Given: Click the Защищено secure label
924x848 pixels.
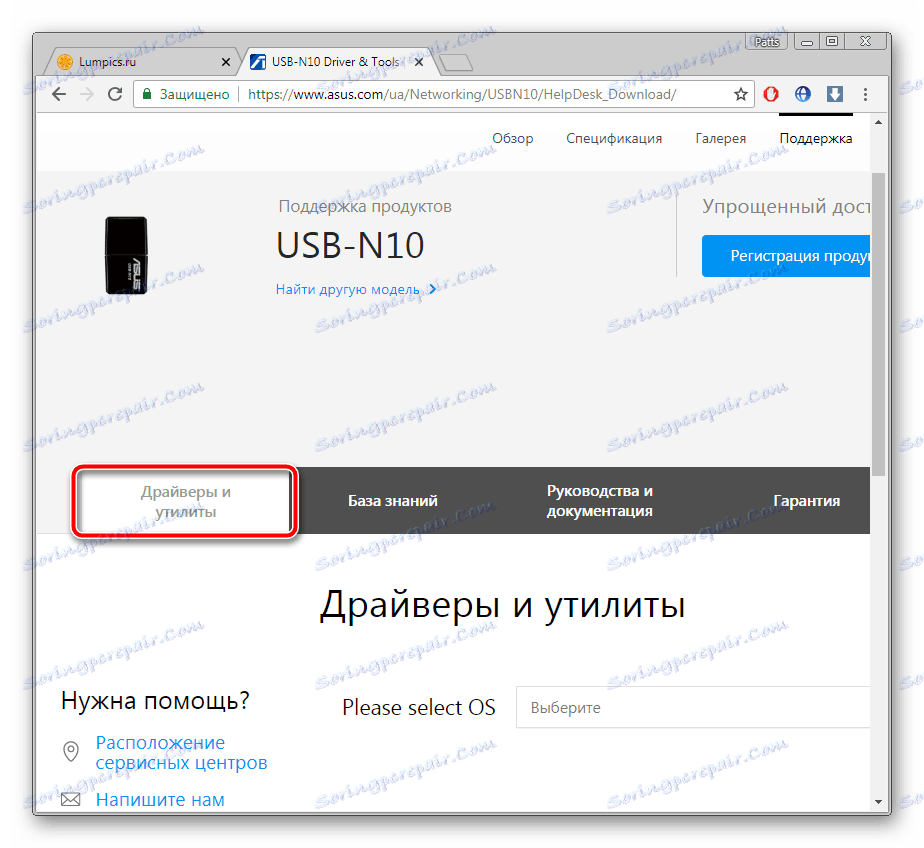Looking at the screenshot, I should click(194, 94).
